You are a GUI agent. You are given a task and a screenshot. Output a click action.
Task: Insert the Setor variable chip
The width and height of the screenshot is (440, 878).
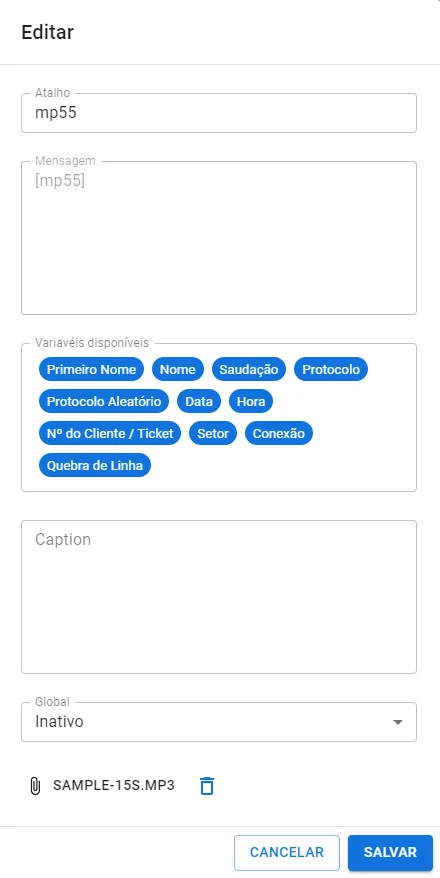[213, 433]
